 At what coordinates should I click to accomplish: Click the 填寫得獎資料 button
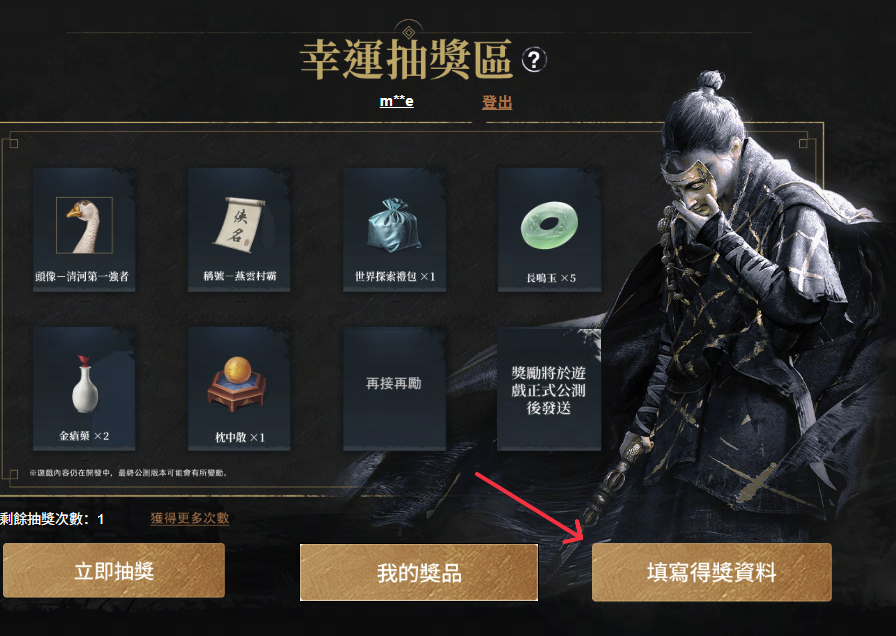pyautogui.click(x=711, y=572)
